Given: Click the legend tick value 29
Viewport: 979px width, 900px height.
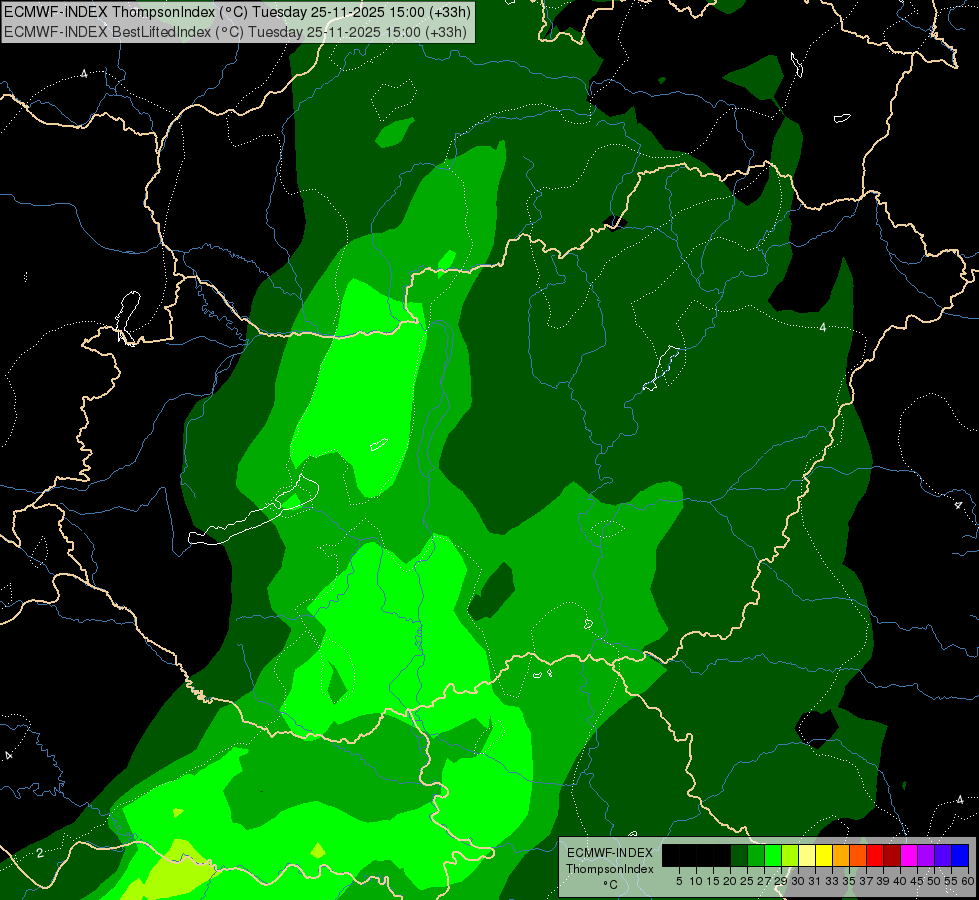Looking at the screenshot, I should pyautogui.click(x=780, y=881).
